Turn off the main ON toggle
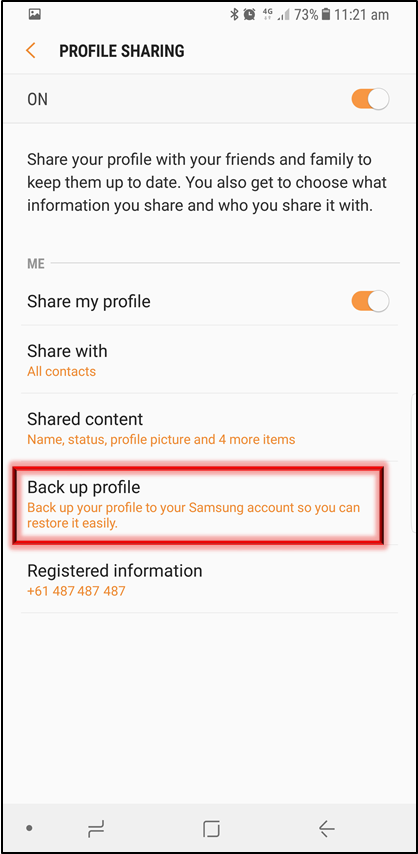The image size is (418, 854). (370, 99)
